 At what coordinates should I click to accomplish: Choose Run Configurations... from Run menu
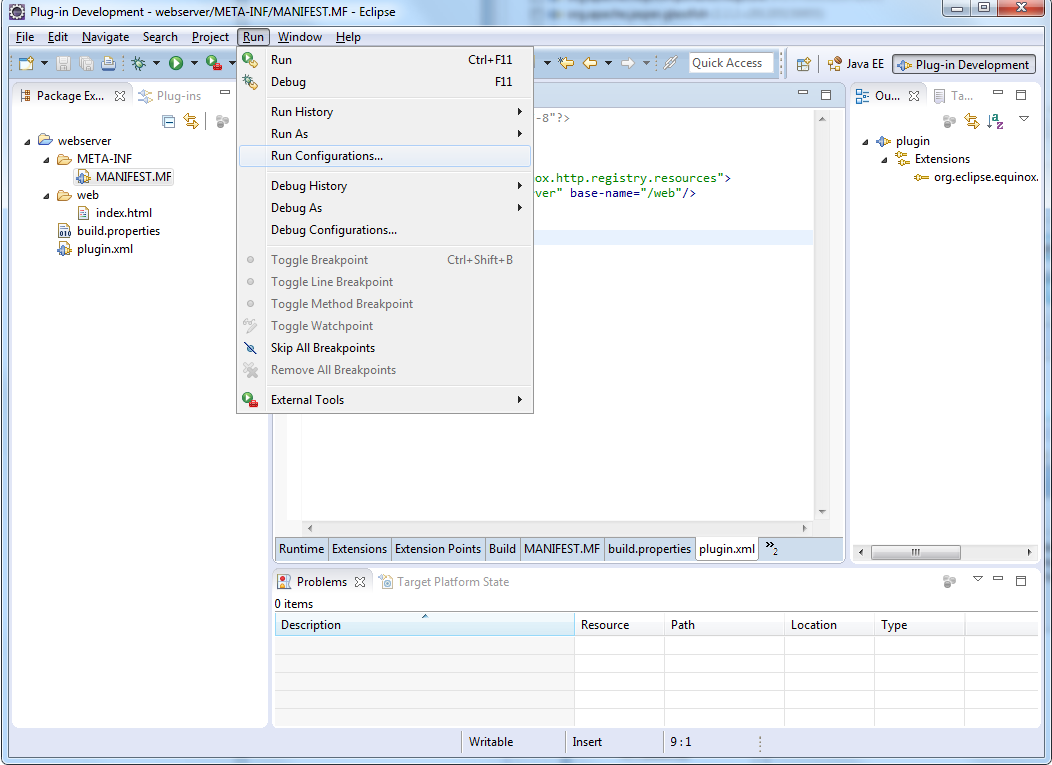point(385,156)
